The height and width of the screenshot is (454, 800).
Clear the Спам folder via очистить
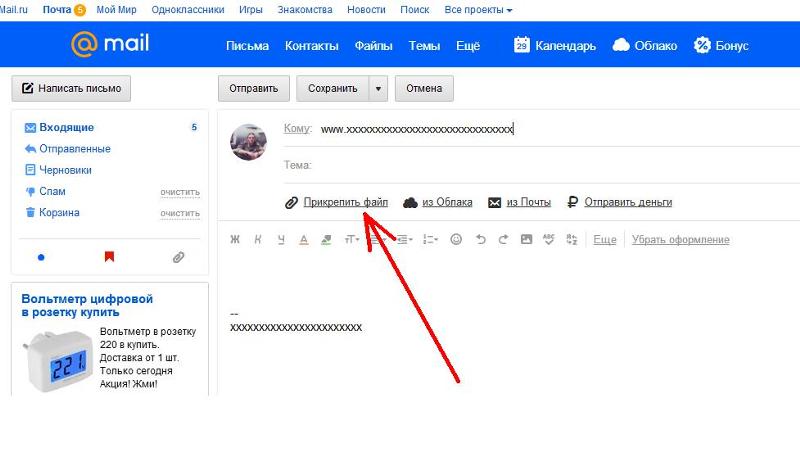click(180, 192)
